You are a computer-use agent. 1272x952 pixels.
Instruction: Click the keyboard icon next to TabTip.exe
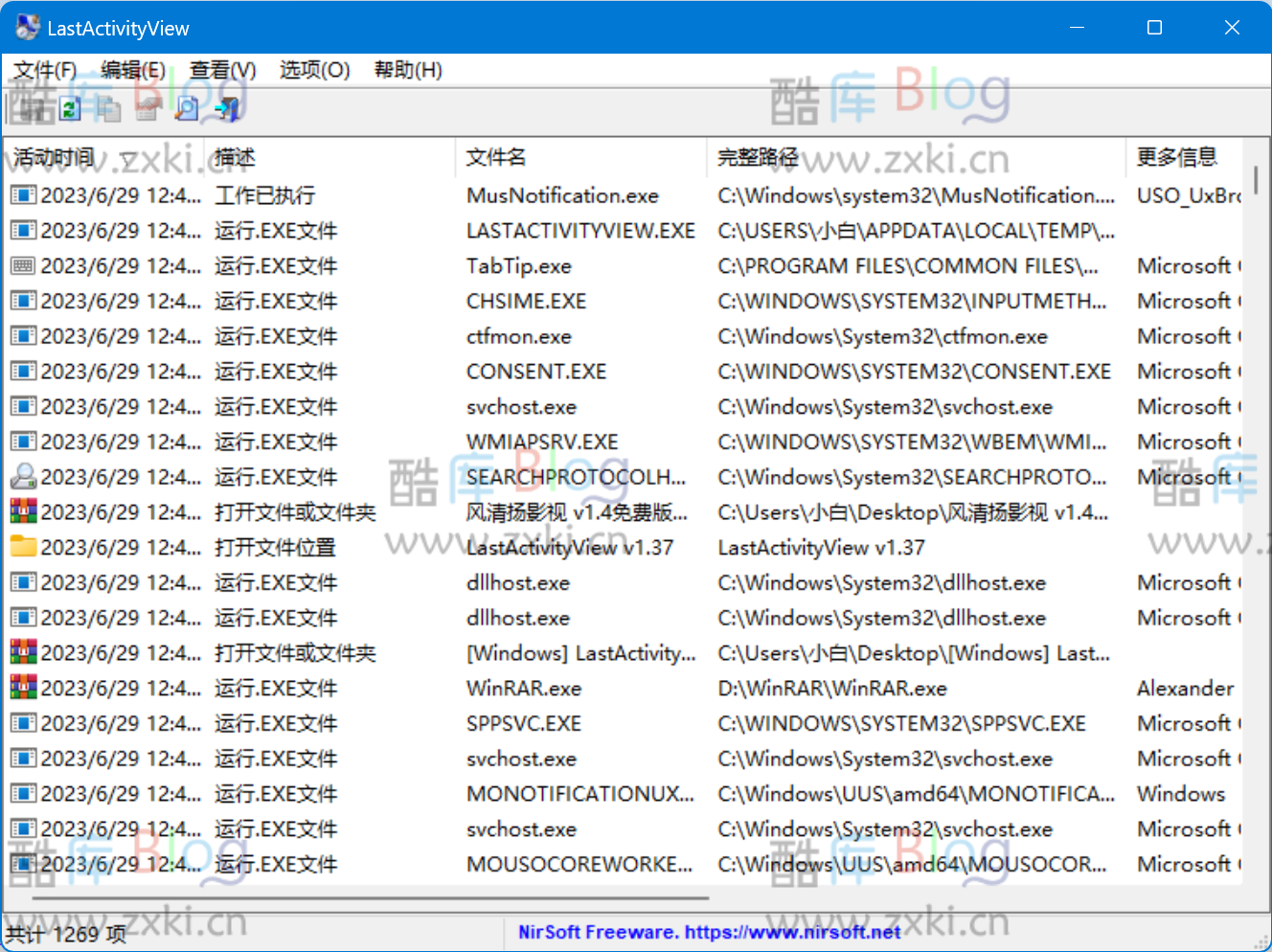tap(21, 265)
